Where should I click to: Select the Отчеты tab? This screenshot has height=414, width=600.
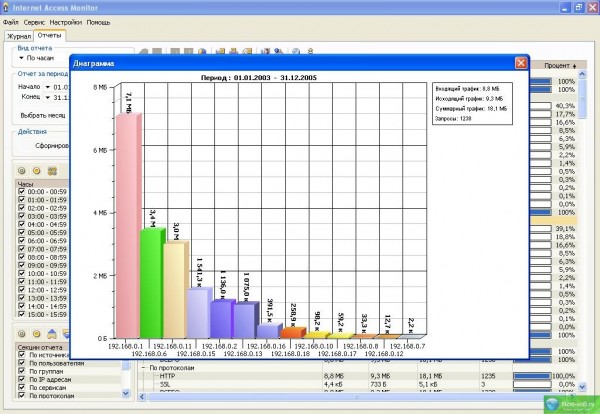[49, 35]
